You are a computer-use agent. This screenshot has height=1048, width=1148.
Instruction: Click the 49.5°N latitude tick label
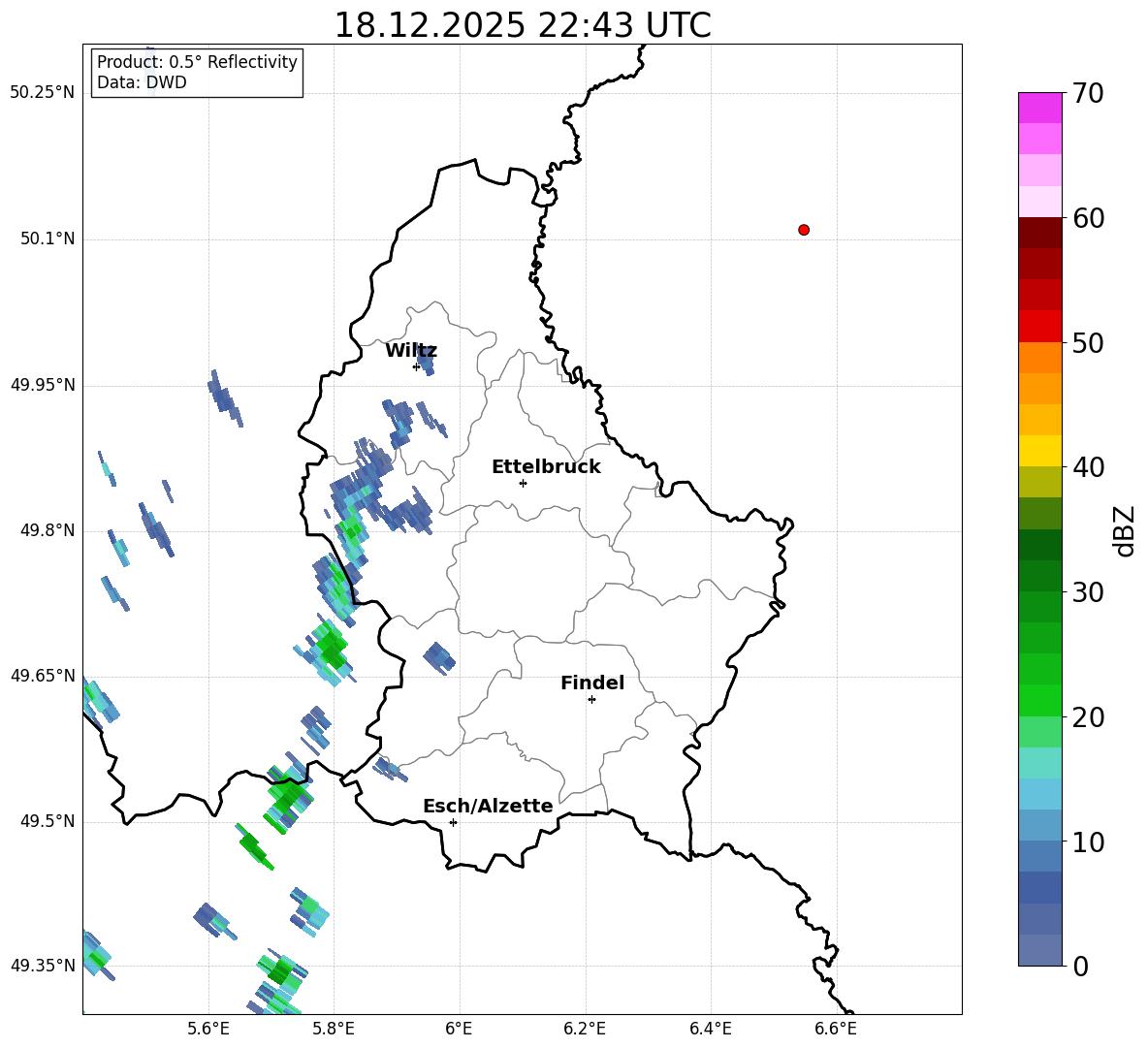(x=48, y=821)
